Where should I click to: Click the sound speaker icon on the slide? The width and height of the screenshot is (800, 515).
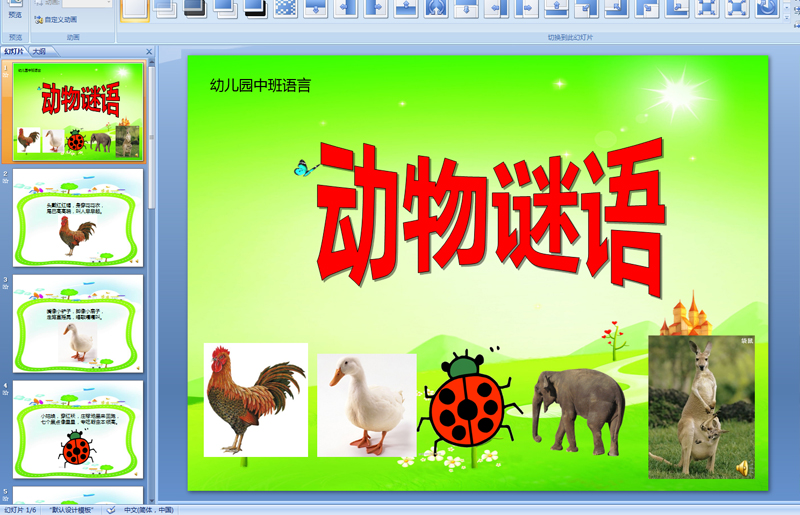[742, 467]
